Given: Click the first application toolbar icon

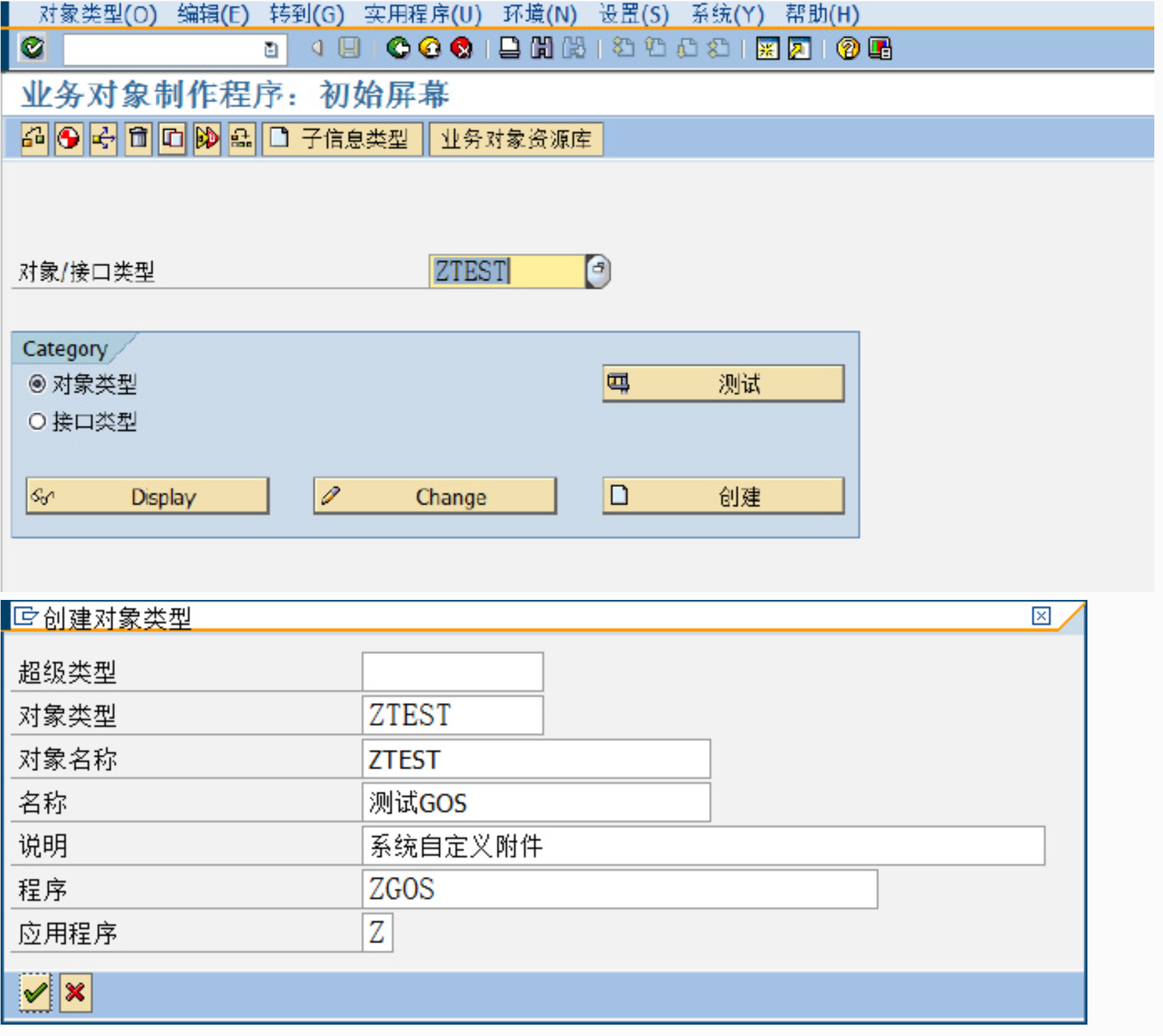Looking at the screenshot, I should [34, 138].
